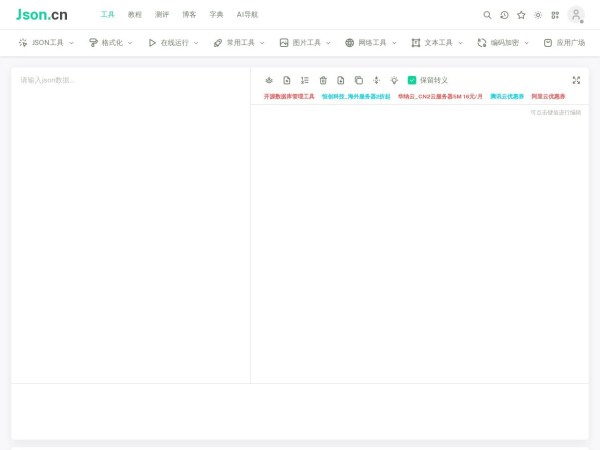This screenshot has width=600, height=450.
Task: Click the sort icon in JSON toolbar
Action: [305, 80]
